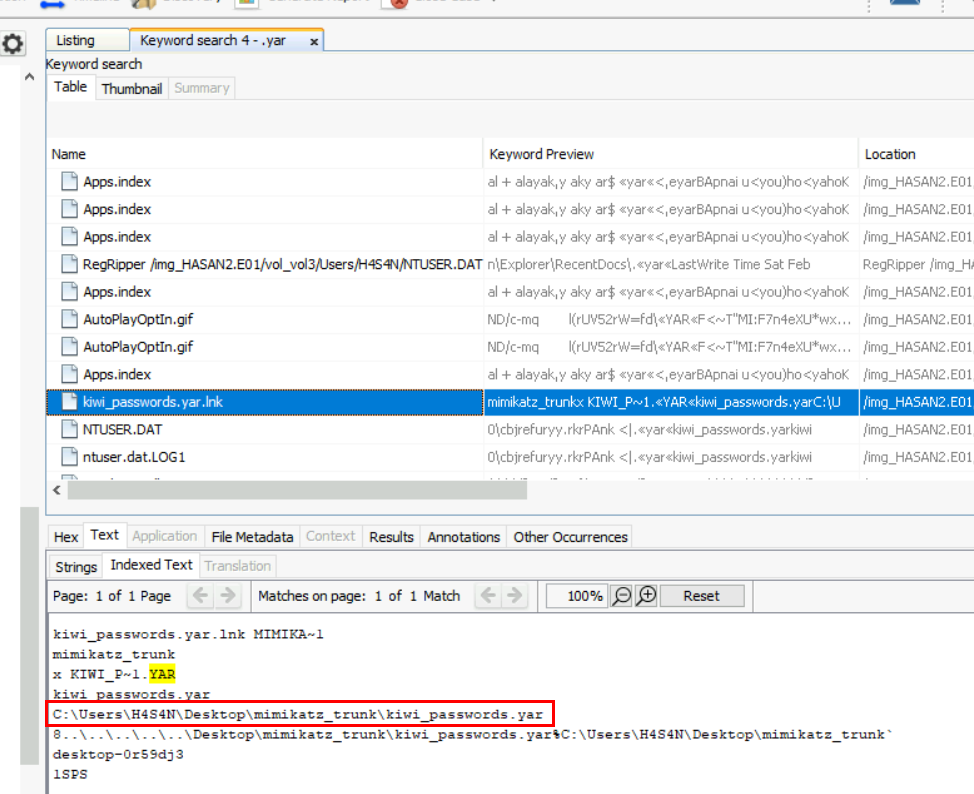Viewport: 974px width, 794px height.
Task: Collapse the left panel chevron arrow
Action: [x=29, y=76]
